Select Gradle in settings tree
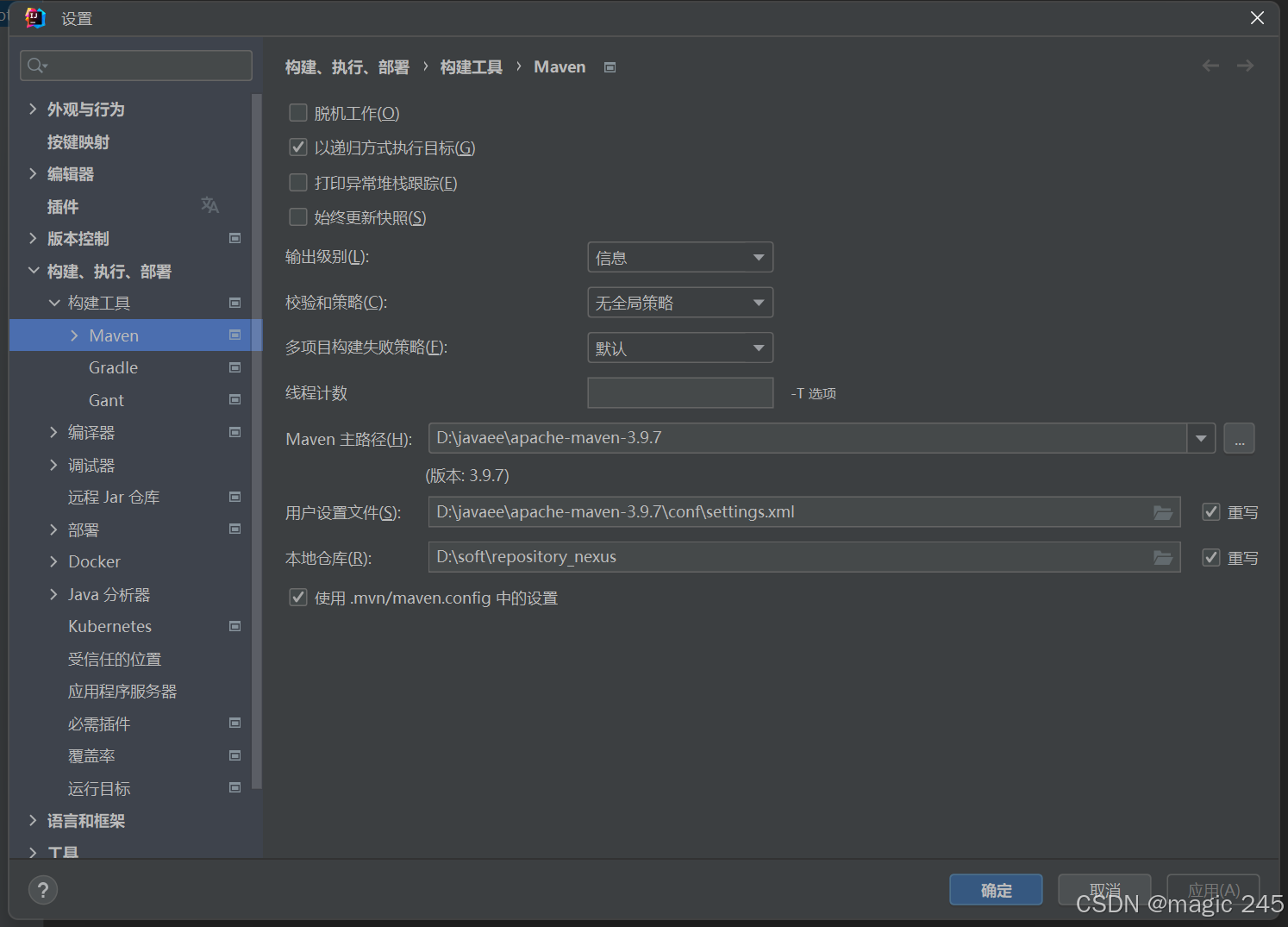1288x927 pixels. tap(113, 367)
